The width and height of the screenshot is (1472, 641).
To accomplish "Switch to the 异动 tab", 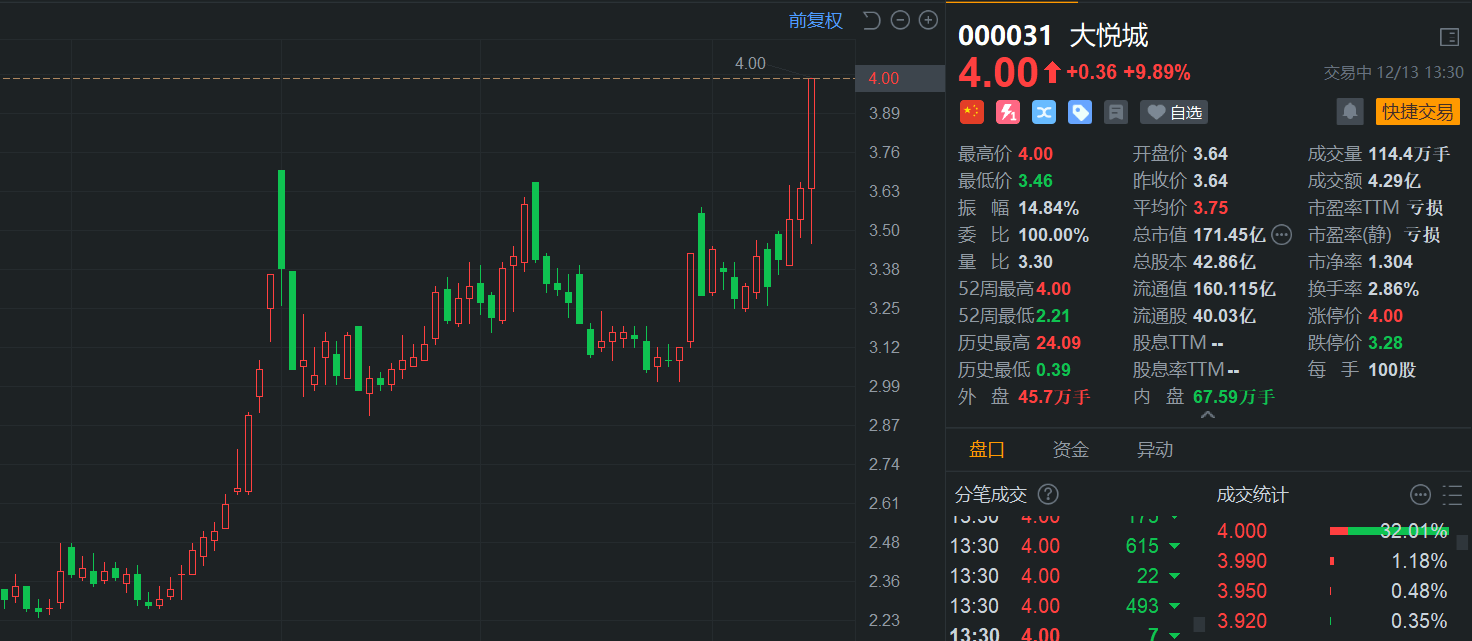I will [1155, 450].
